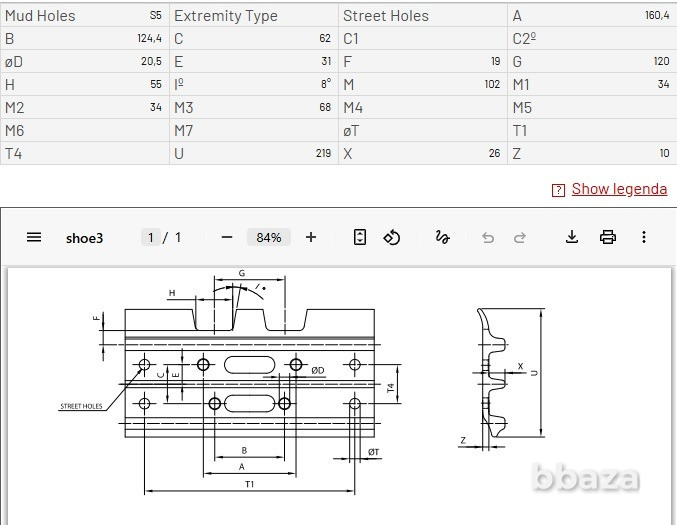Zoom in with the plus button
This screenshot has width=677, height=525.
pyautogui.click(x=311, y=237)
